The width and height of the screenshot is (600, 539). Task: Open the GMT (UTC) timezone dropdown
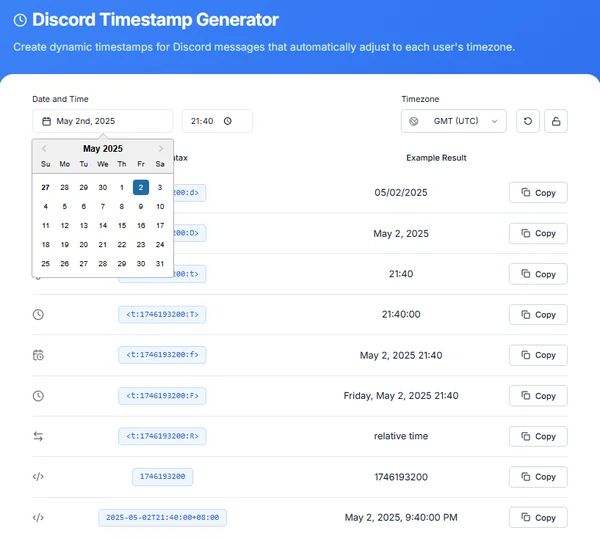click(x=454, y=121)
